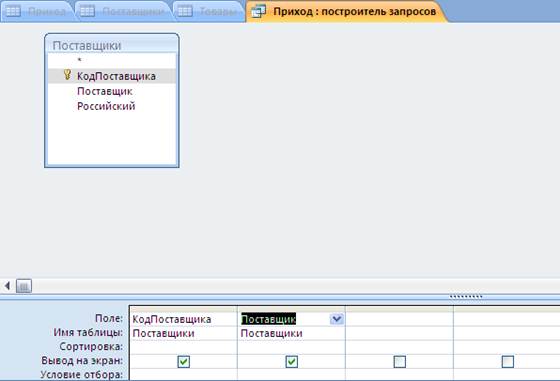Viewport: 560px width, 381px height.
Task: Click the Условие отбора: row label
Action: pos(81,375)
